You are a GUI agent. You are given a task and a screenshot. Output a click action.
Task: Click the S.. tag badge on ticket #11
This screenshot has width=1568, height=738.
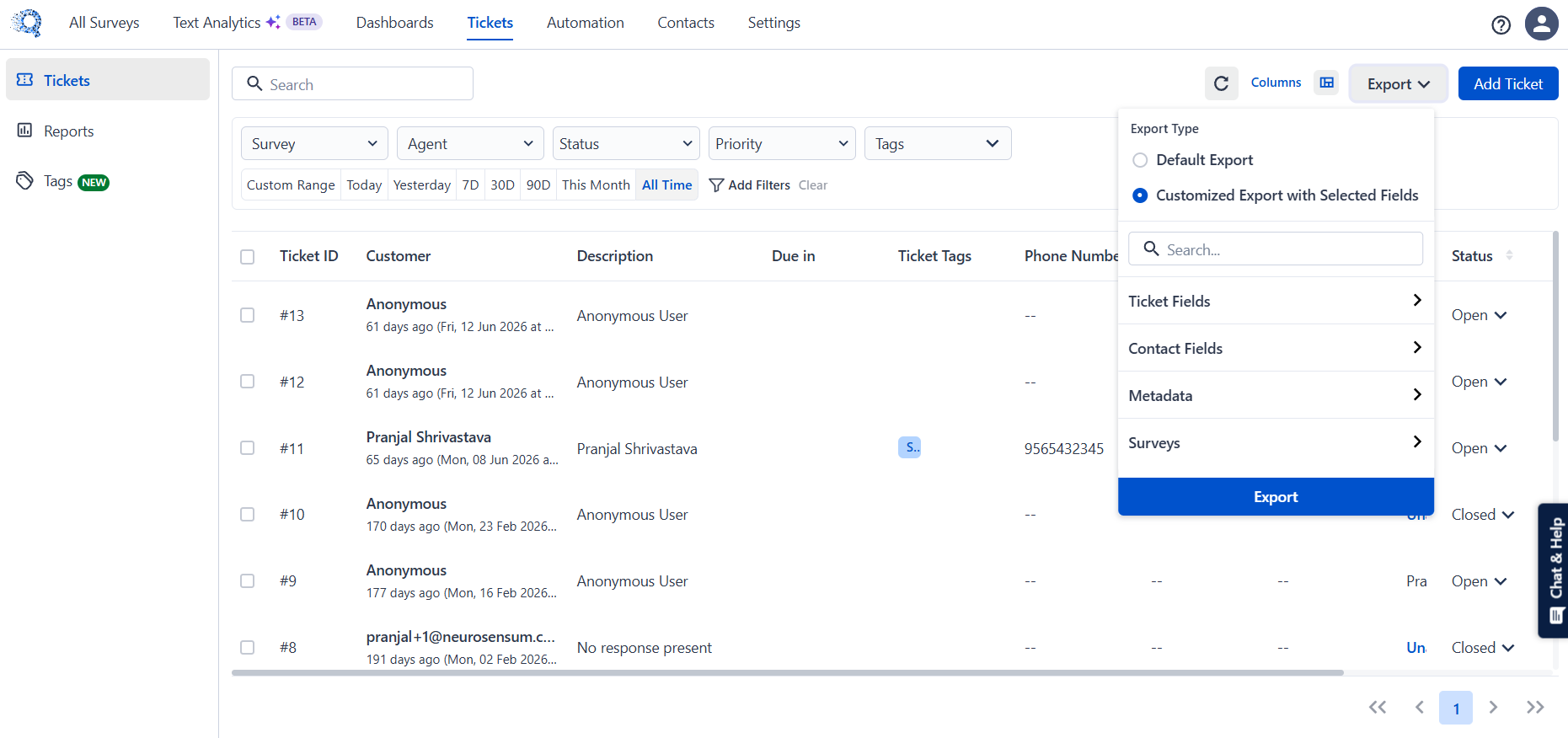910,447
